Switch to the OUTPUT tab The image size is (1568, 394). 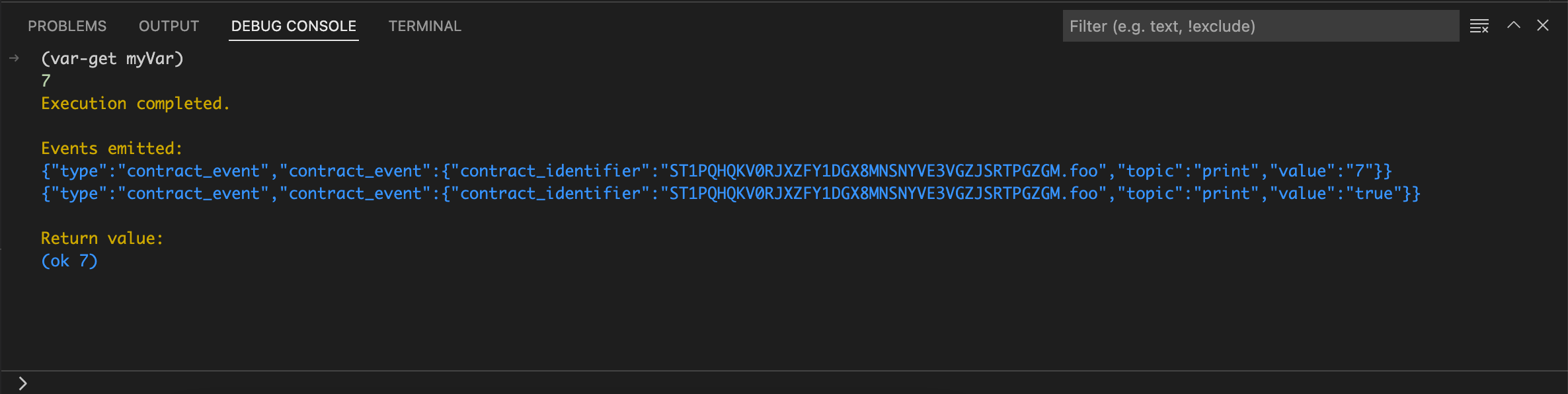pyautogui.click(x=169, y=26)
